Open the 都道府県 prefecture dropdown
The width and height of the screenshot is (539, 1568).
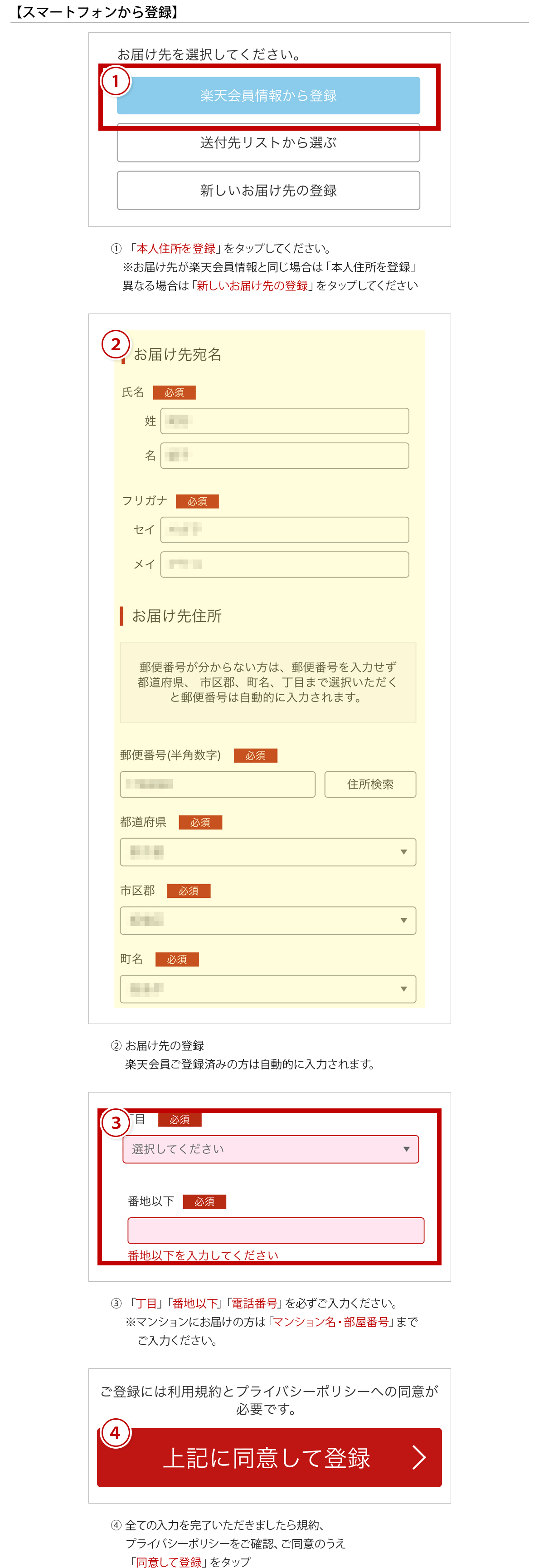tap(268, 852)
